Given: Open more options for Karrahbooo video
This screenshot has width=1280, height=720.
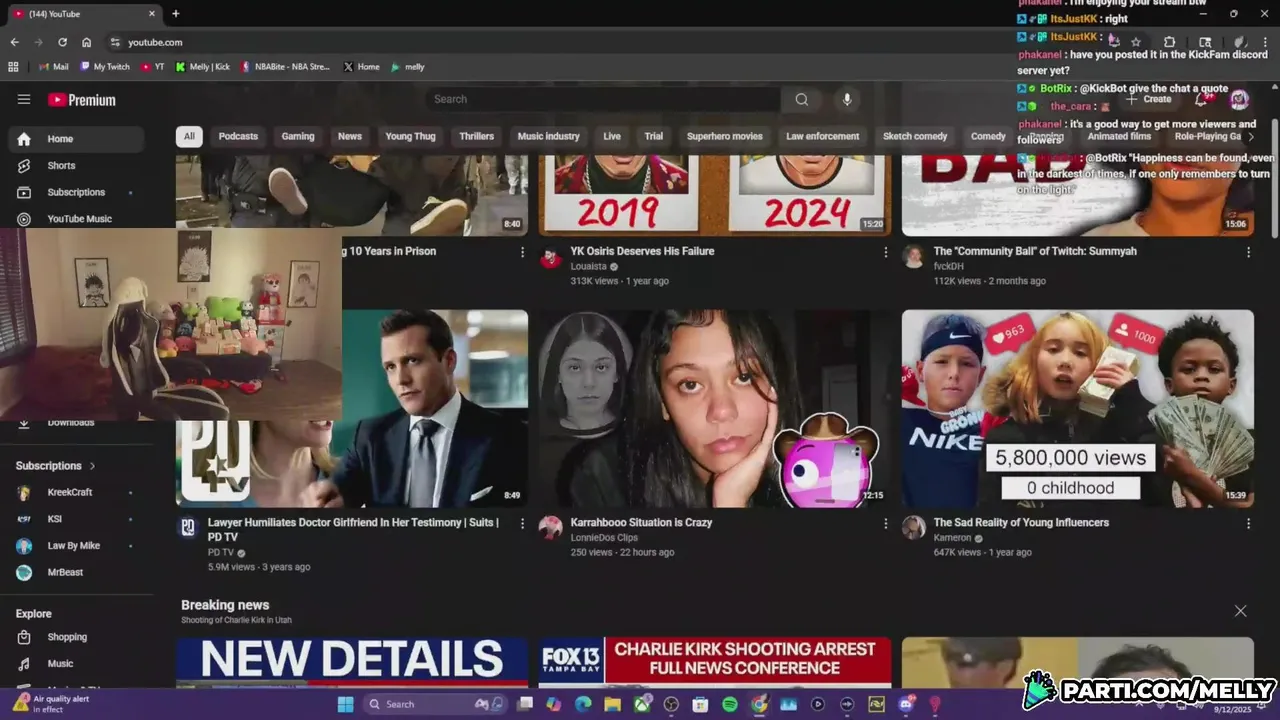Looking at the screenshot, I should 885,523.
